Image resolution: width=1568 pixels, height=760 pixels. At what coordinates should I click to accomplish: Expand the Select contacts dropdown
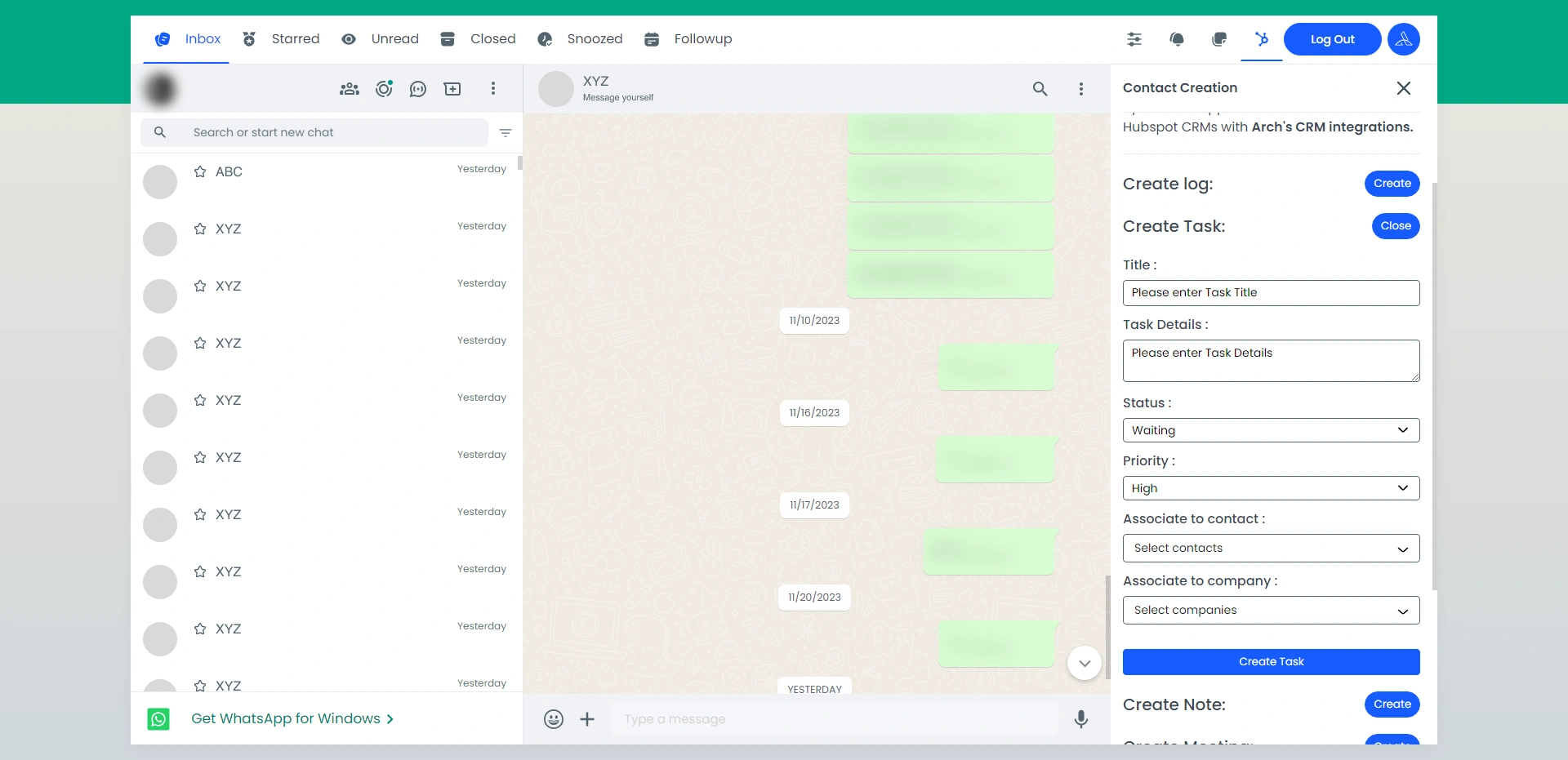(x=1271, y=549)
